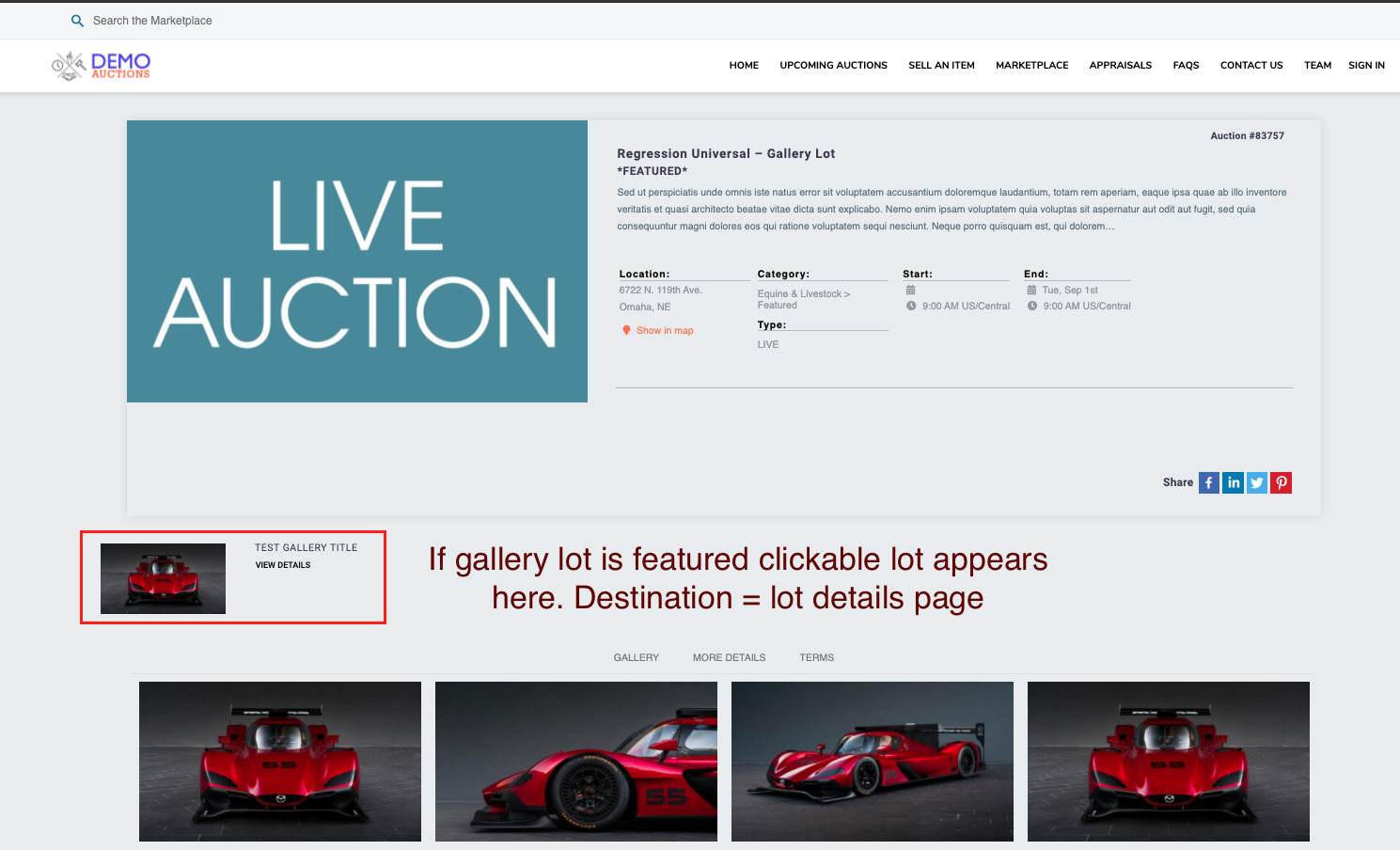
Task: Go to UPCOMING AUCTIONS
Action: pos(833,66)
